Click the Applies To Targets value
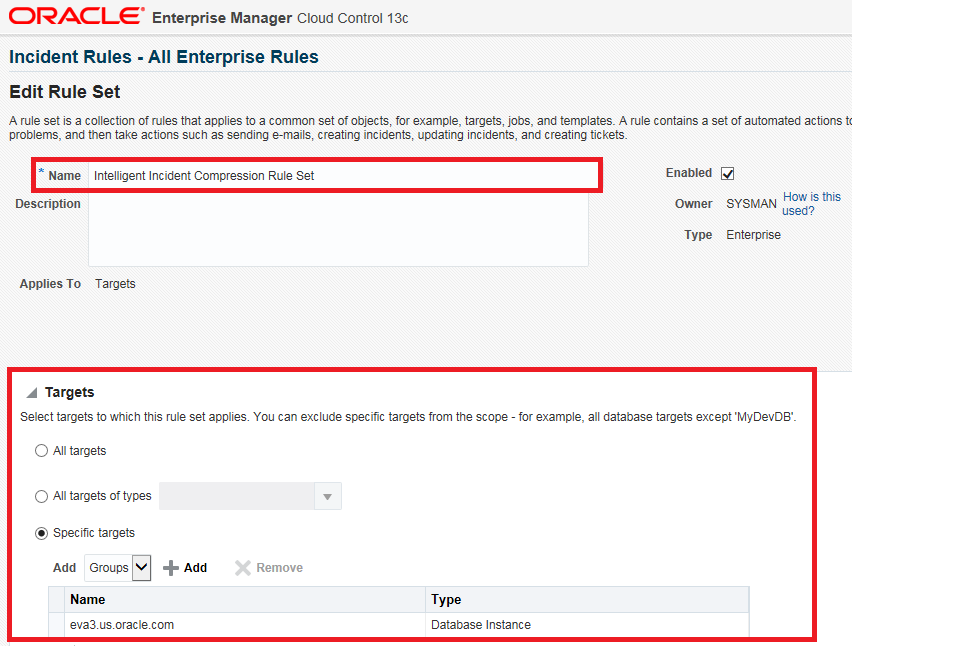Screen dimensions: 960x646 (115, 284)
